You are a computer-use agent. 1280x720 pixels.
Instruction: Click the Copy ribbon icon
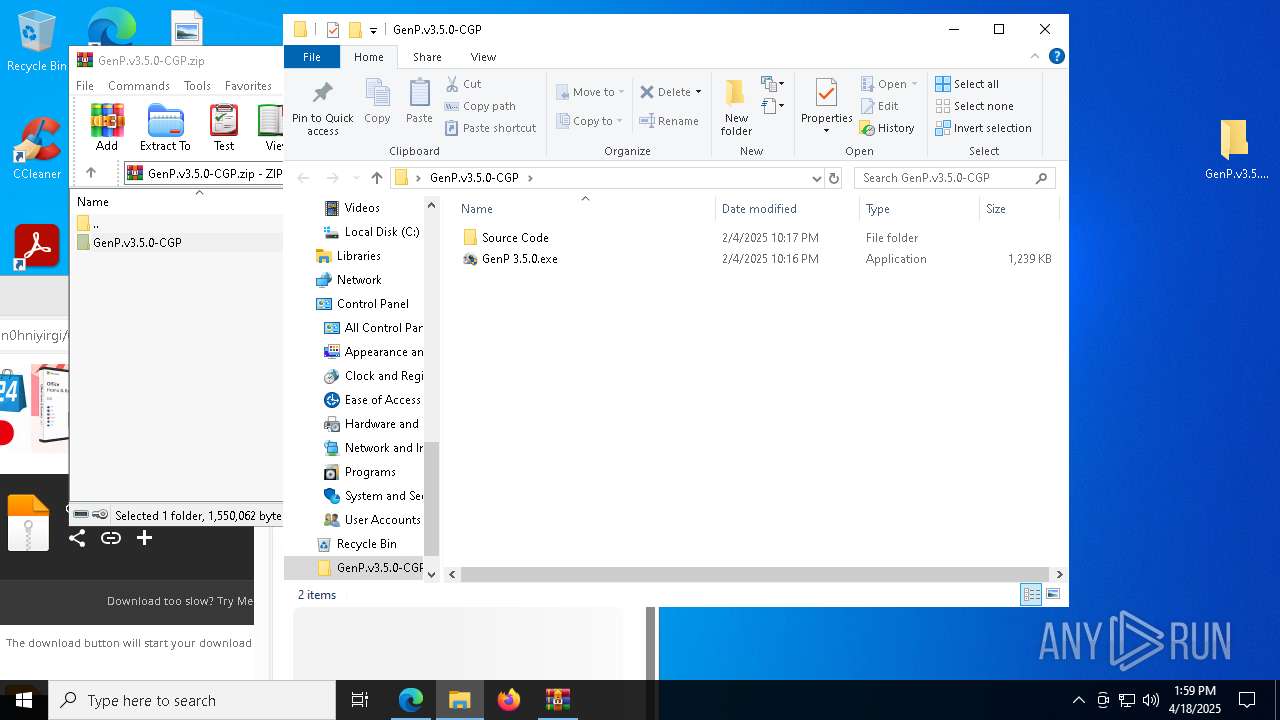[x=377, y=102]
